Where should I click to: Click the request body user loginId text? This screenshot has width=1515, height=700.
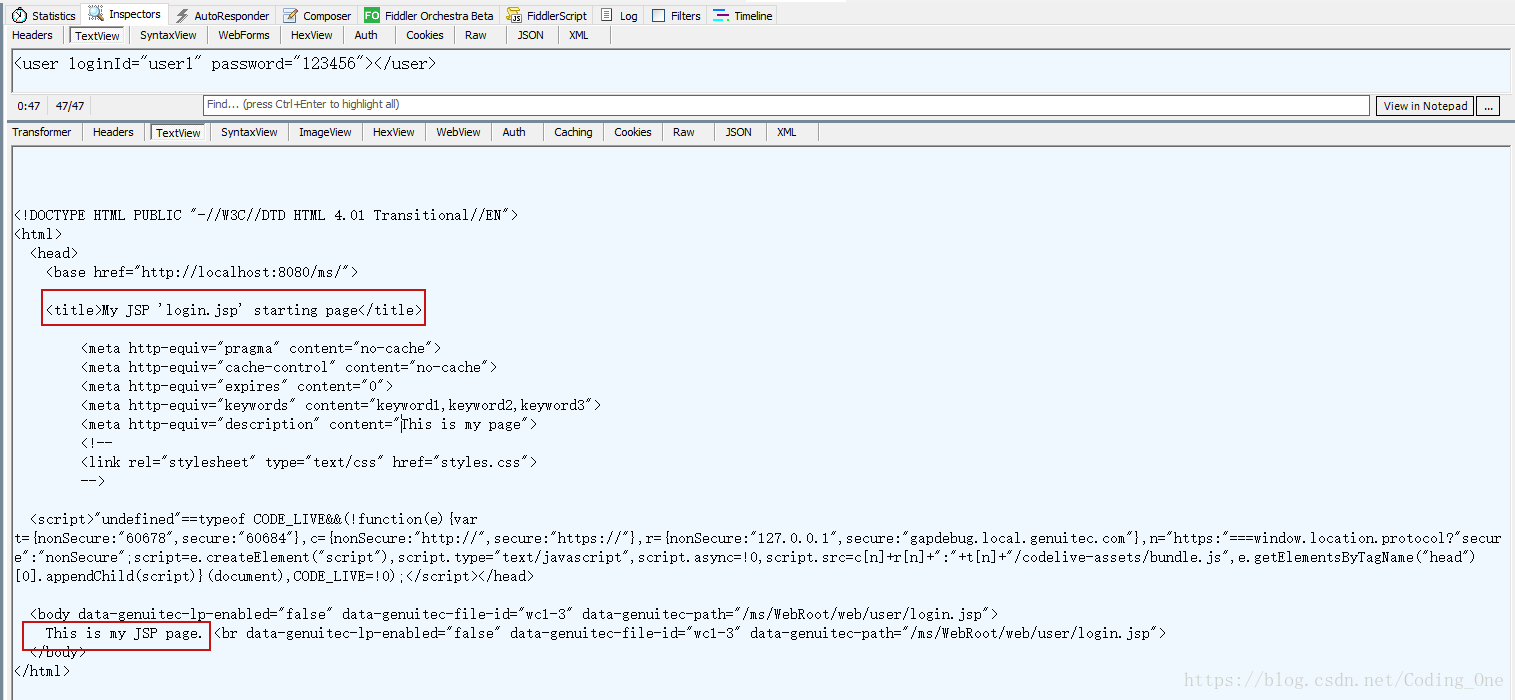click(x=225, y=63)
